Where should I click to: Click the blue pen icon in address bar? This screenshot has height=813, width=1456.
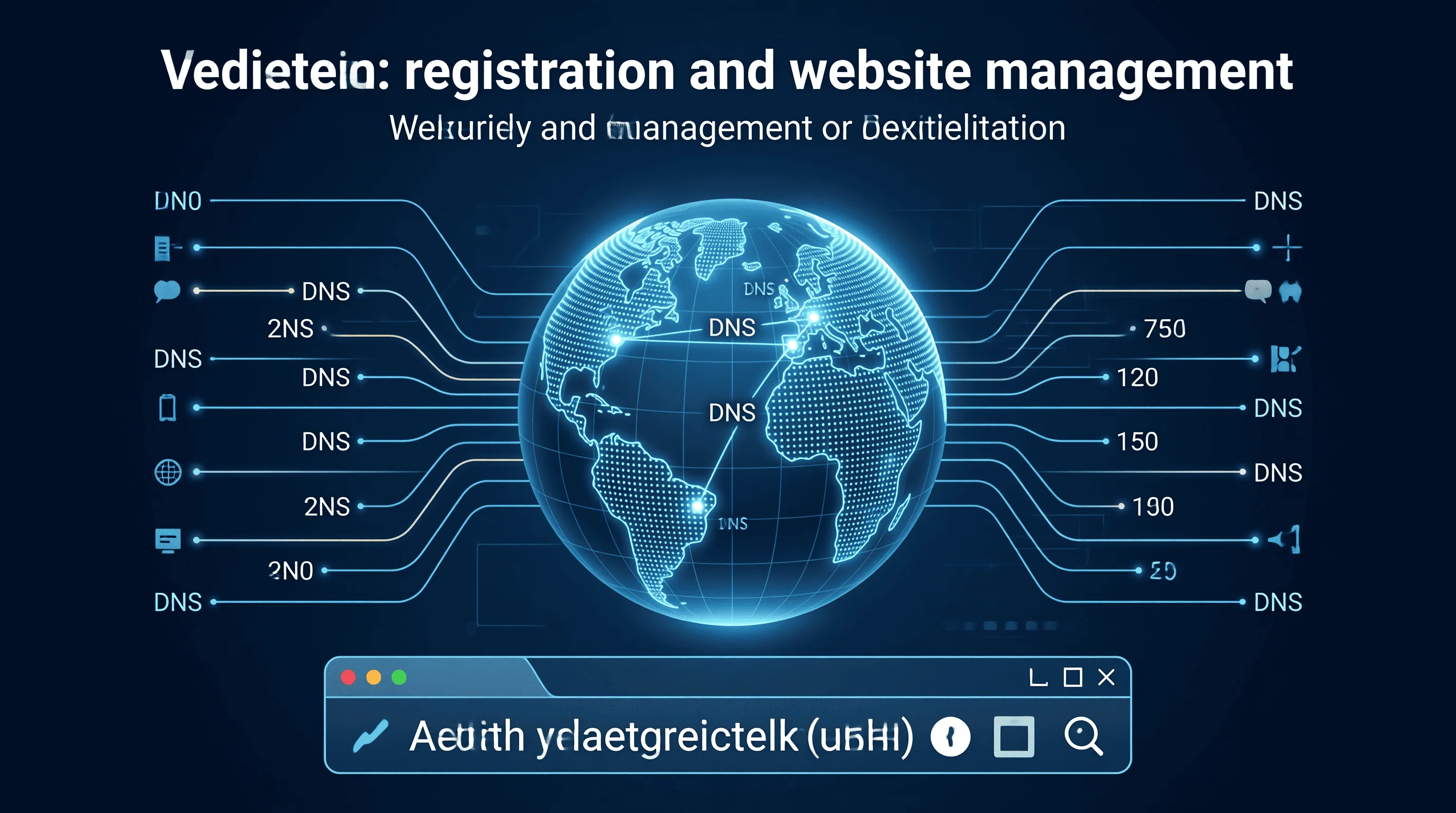(x=370, y=736)
